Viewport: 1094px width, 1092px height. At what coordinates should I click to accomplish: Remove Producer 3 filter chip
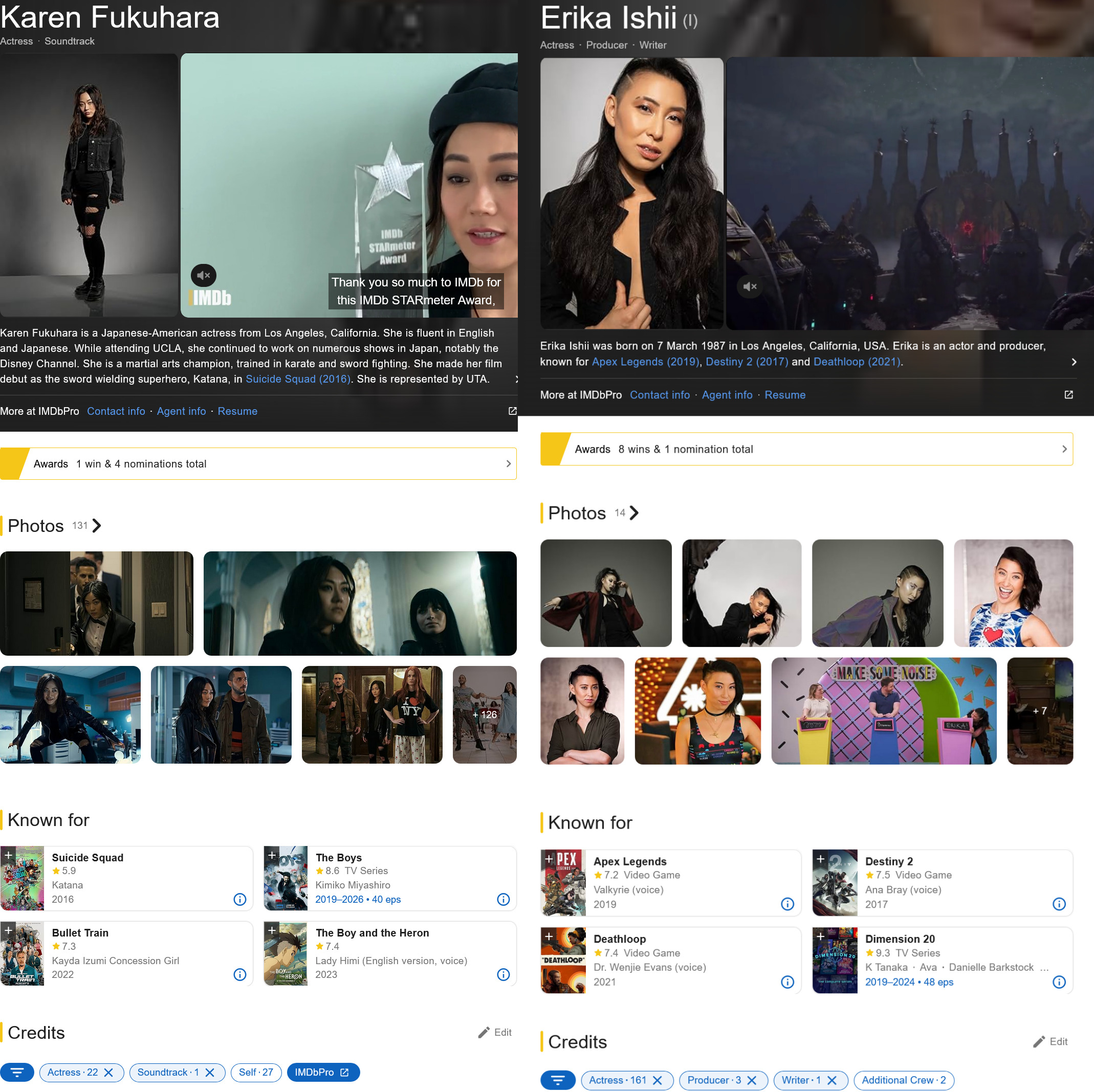(x=752, y=1080)
